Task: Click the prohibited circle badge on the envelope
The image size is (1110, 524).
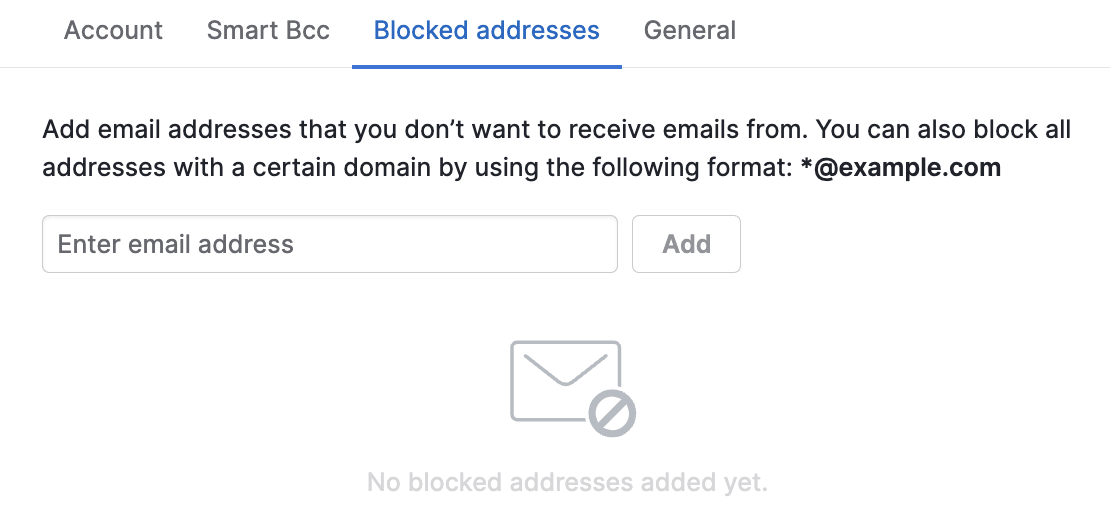Action: (612, 413)
